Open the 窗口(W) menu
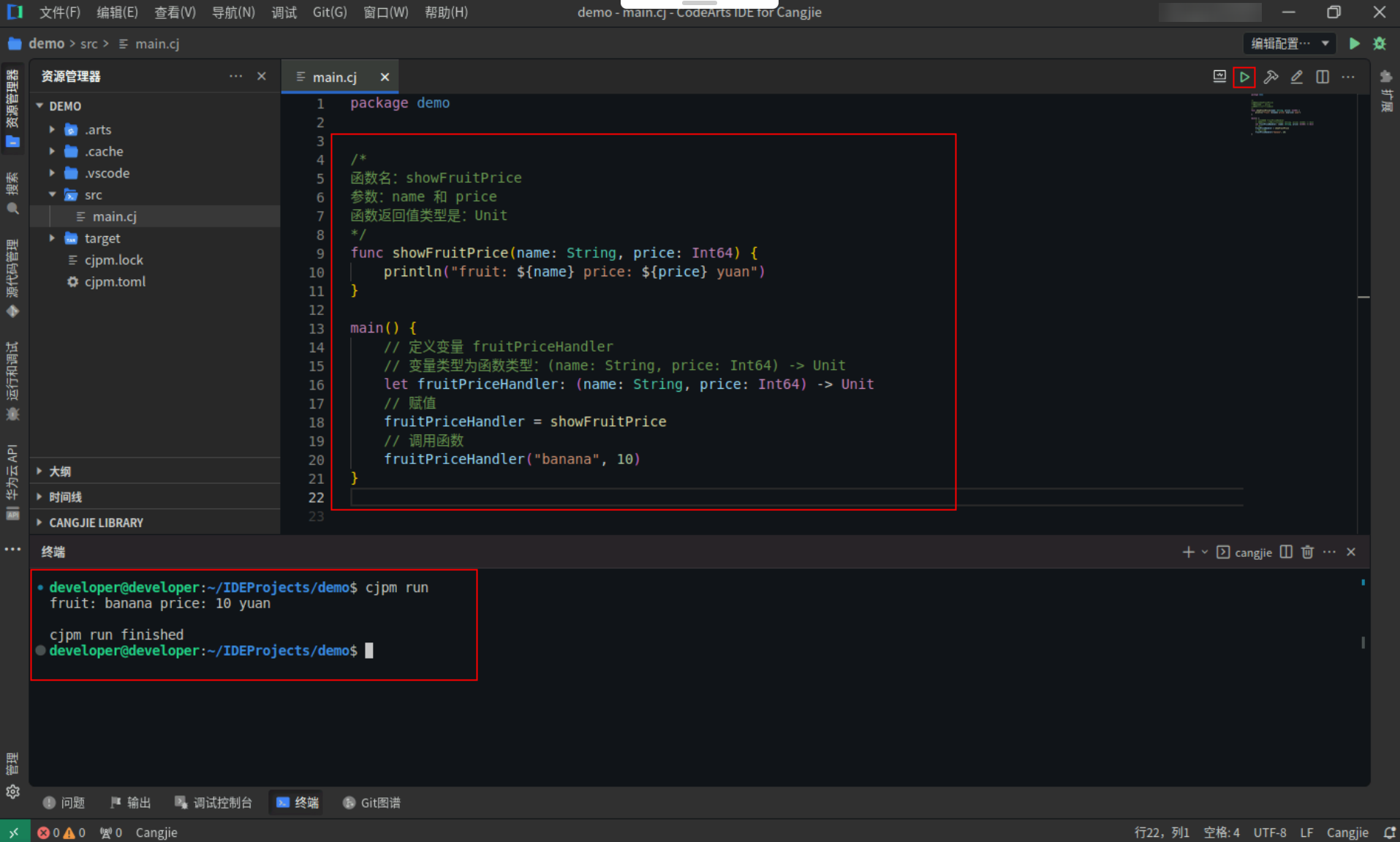 point(385,12)
